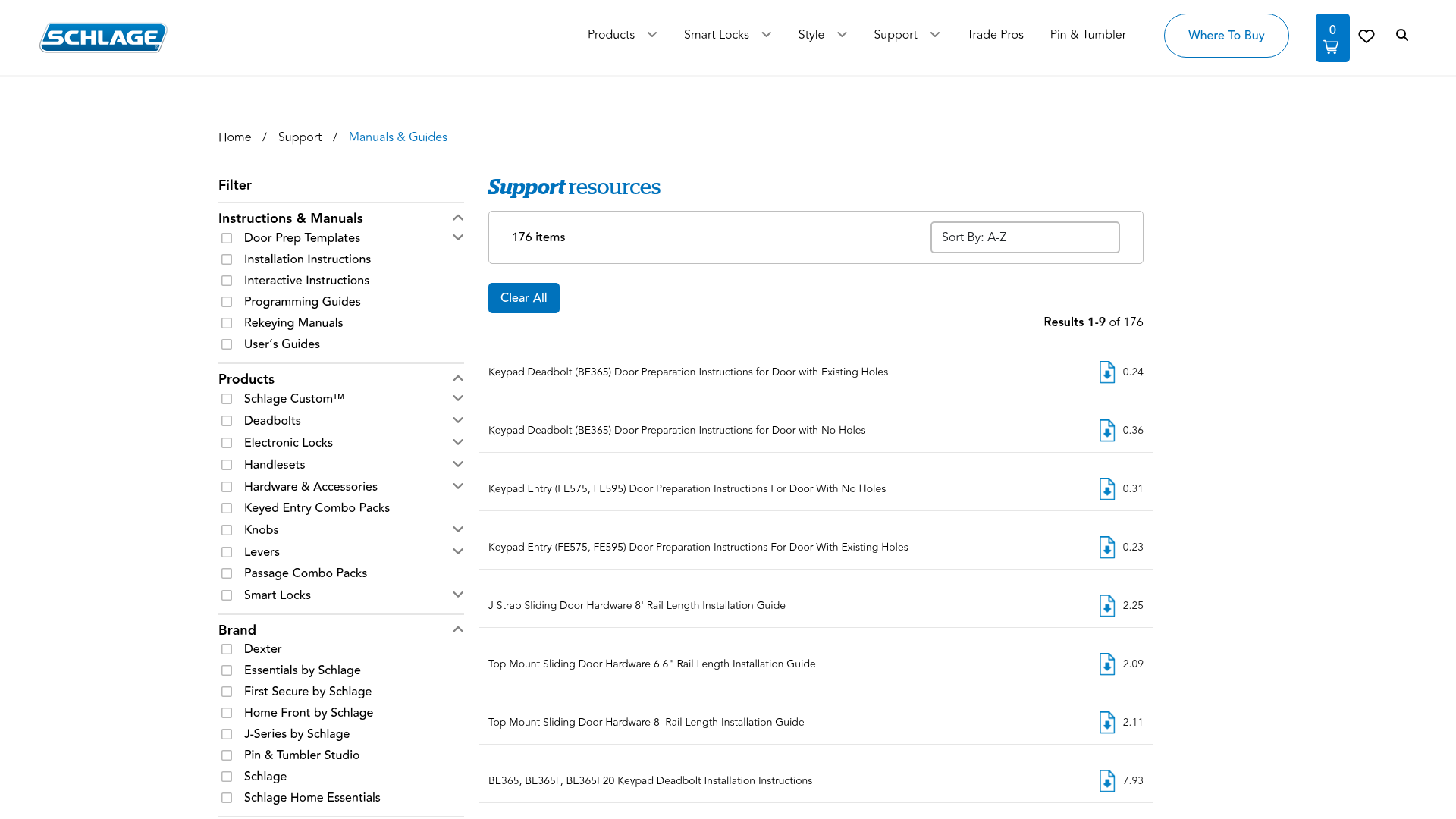Image resolution: width=1456 pixels, height=819 pixels.
Task: Download Top Mount 6'6" Rail guide PDF icon
Action: [1107, 664]
